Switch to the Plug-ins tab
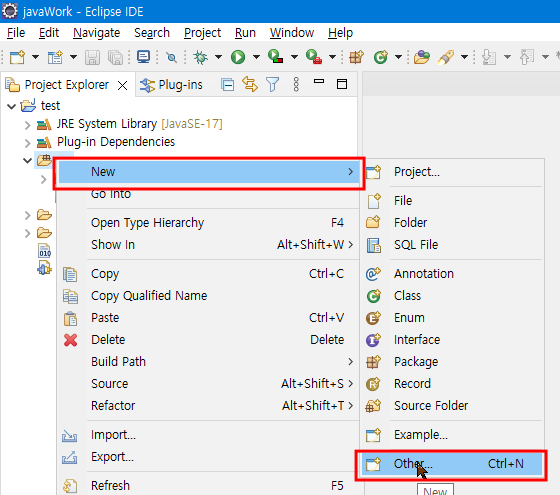This screenshot has width=560, height=495. click(171, 85)
